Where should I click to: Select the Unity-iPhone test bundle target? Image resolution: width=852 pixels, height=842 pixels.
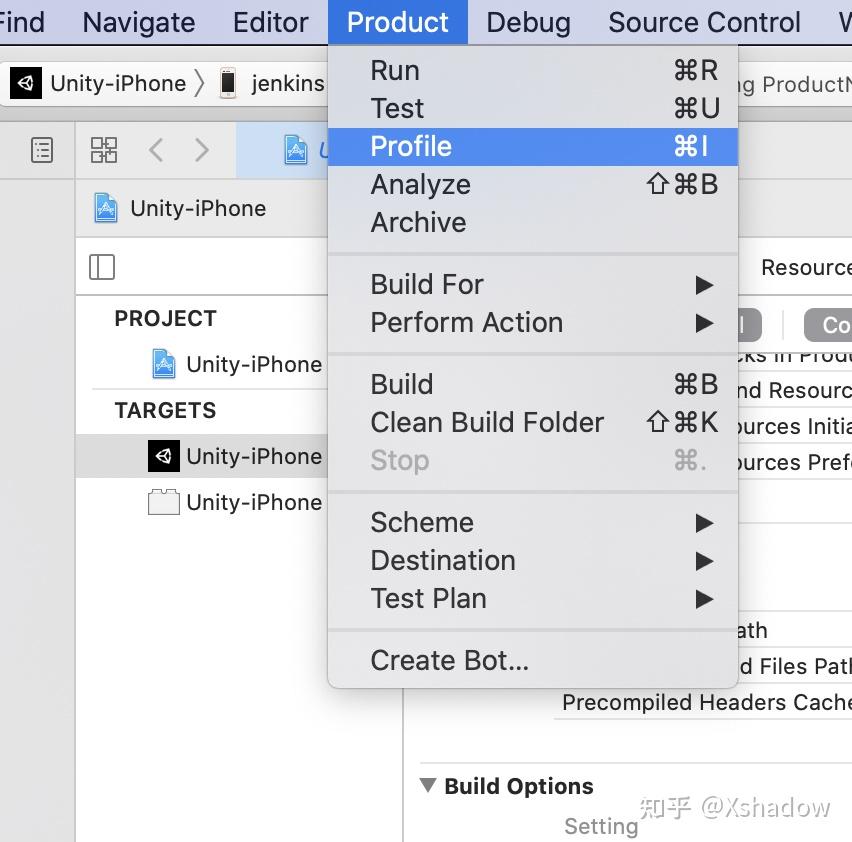click(x=253, y=502)
